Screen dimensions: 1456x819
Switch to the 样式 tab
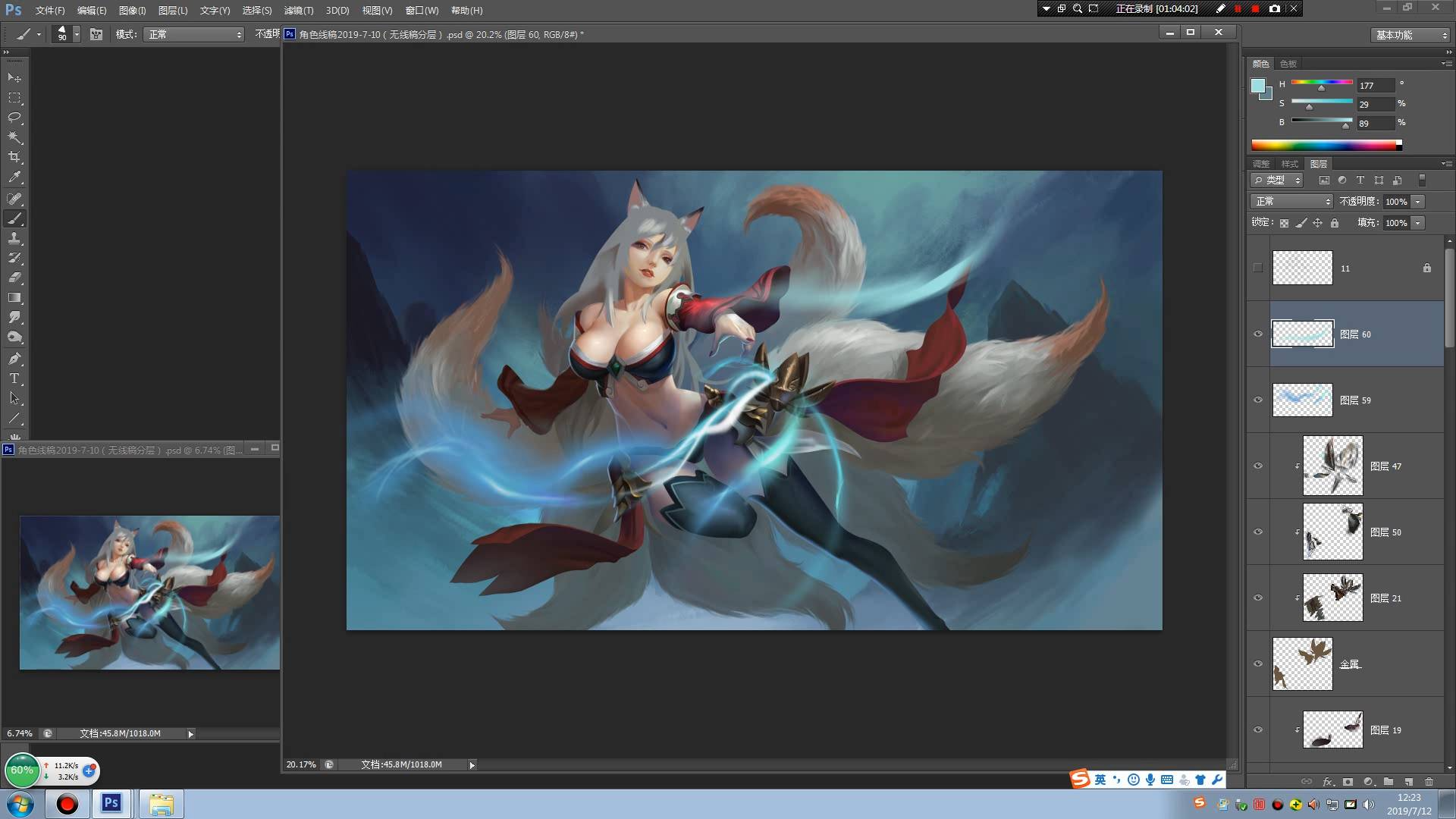[1290, 164]
